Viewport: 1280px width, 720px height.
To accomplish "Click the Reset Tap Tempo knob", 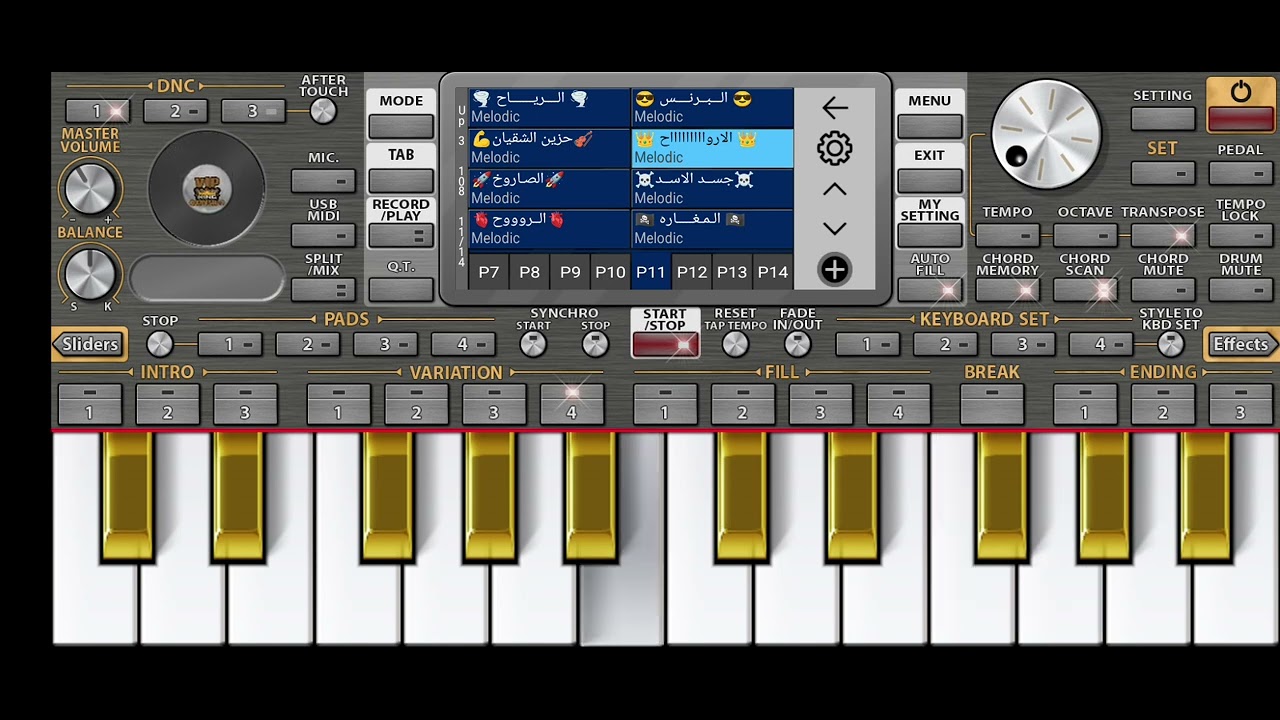I will click(x=735, y=345).
